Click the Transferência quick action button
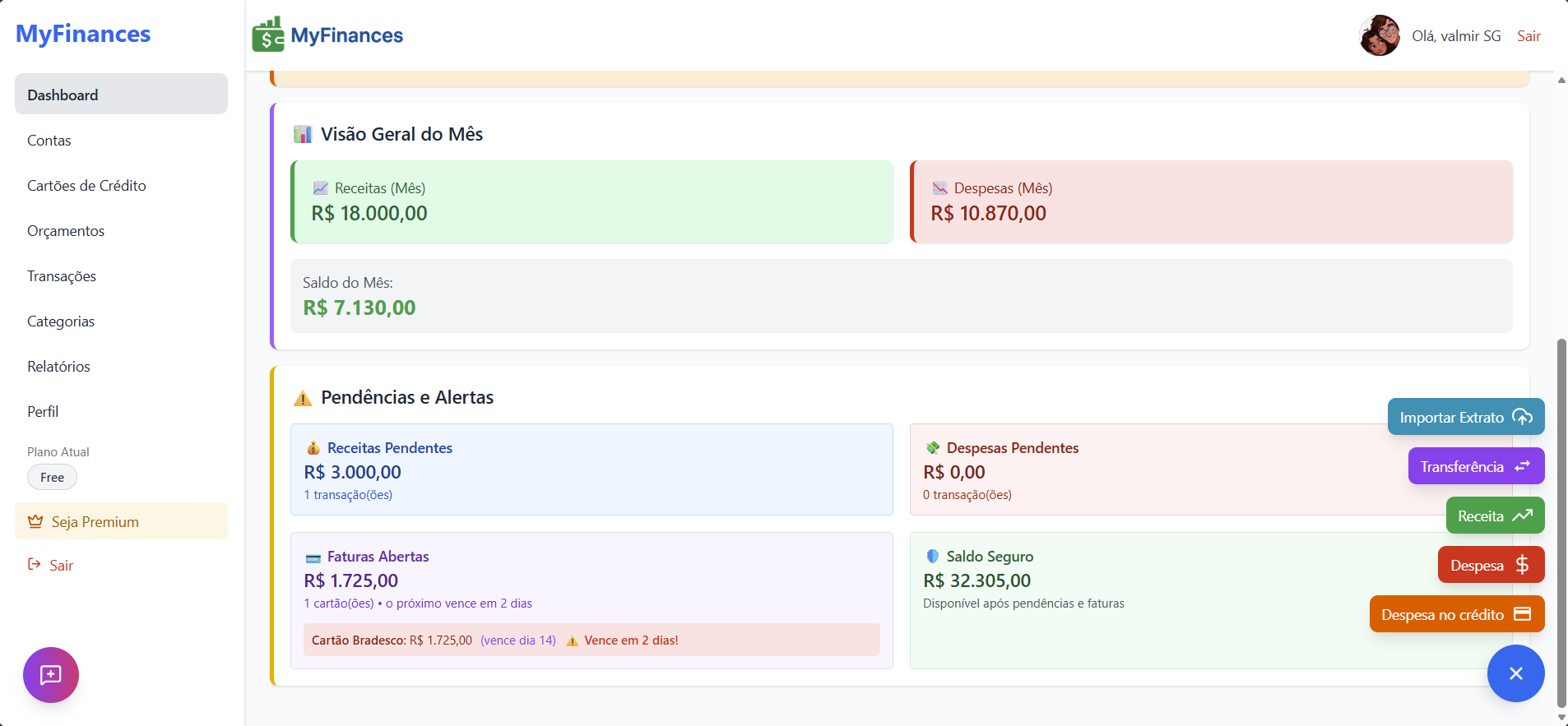 (x=1475, y=466)
